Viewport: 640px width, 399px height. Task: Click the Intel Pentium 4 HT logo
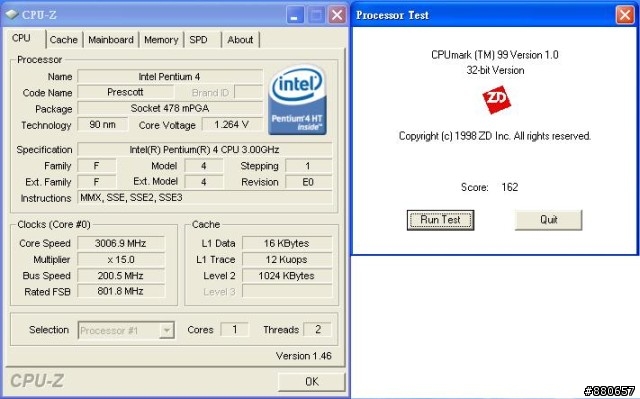pyautogui.click(x=297, y=100)
